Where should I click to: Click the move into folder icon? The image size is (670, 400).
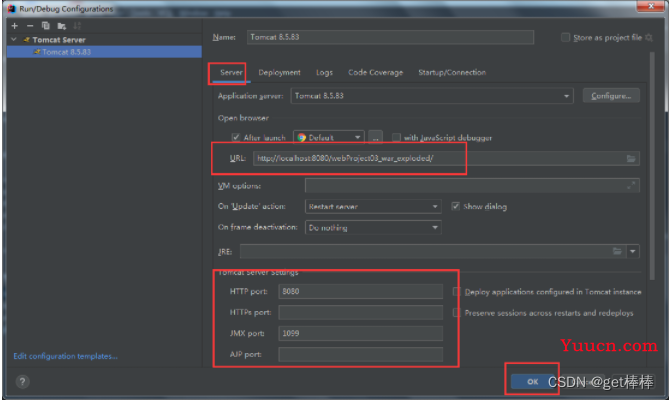coord(62,26)
